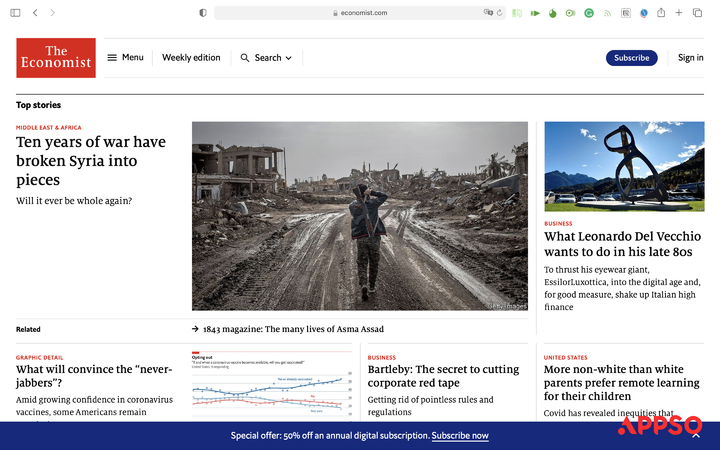The height and width of the screenshot is (450, 720).
Task: Go forward to the next page
Action: pyautogui.click(x=52, y=13)
